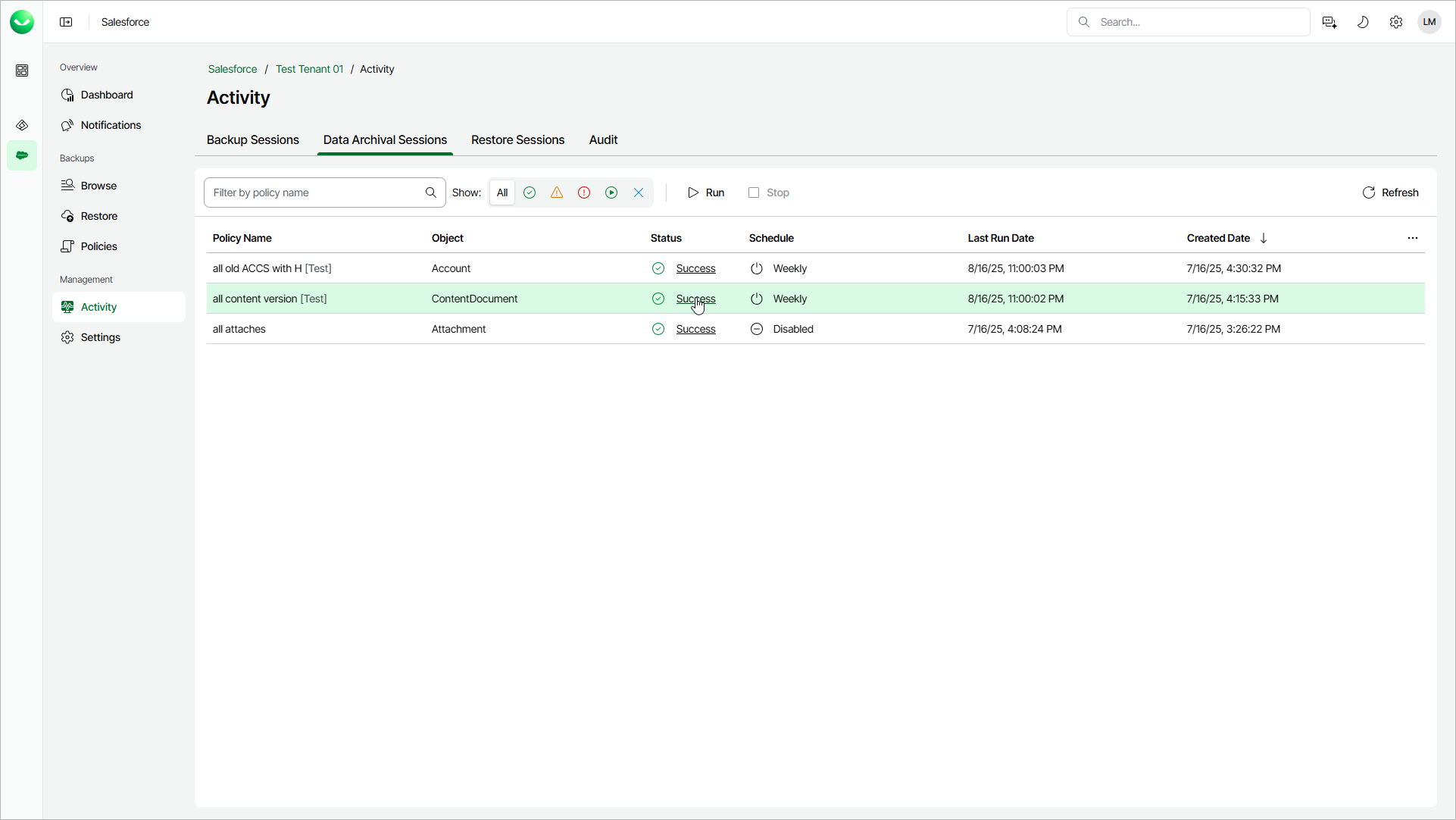1456x820 pixels.
Task: Click the canceled sessions X filter
Action: click(x=639, y=192)
